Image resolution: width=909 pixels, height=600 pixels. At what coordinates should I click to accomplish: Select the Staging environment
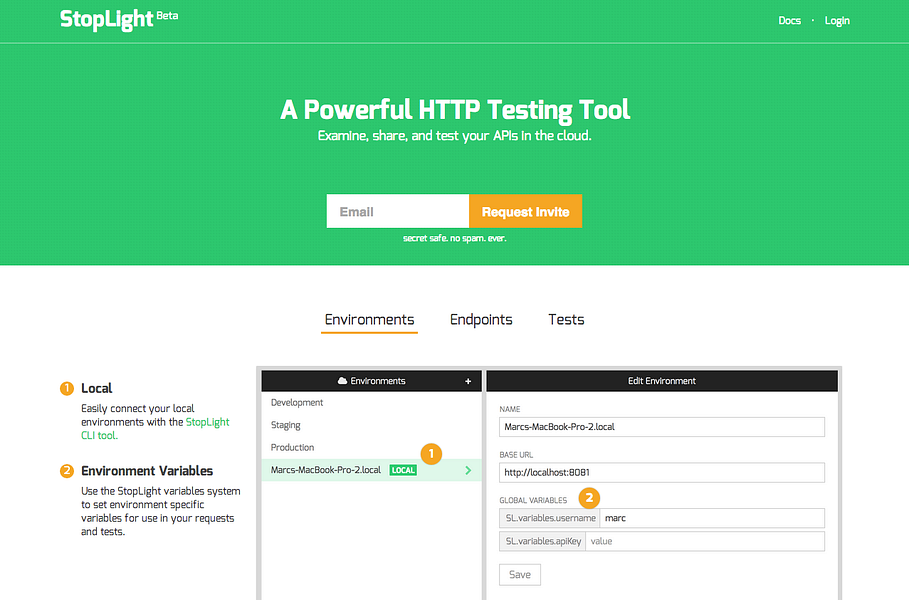[372, 425]
